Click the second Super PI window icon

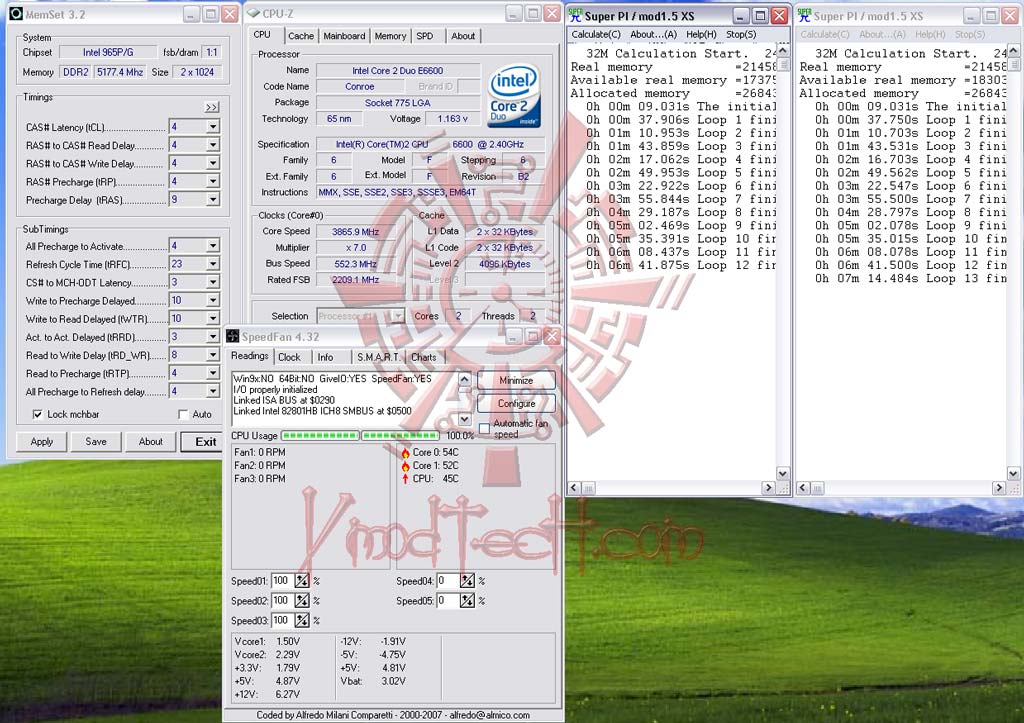coord(804,15)
